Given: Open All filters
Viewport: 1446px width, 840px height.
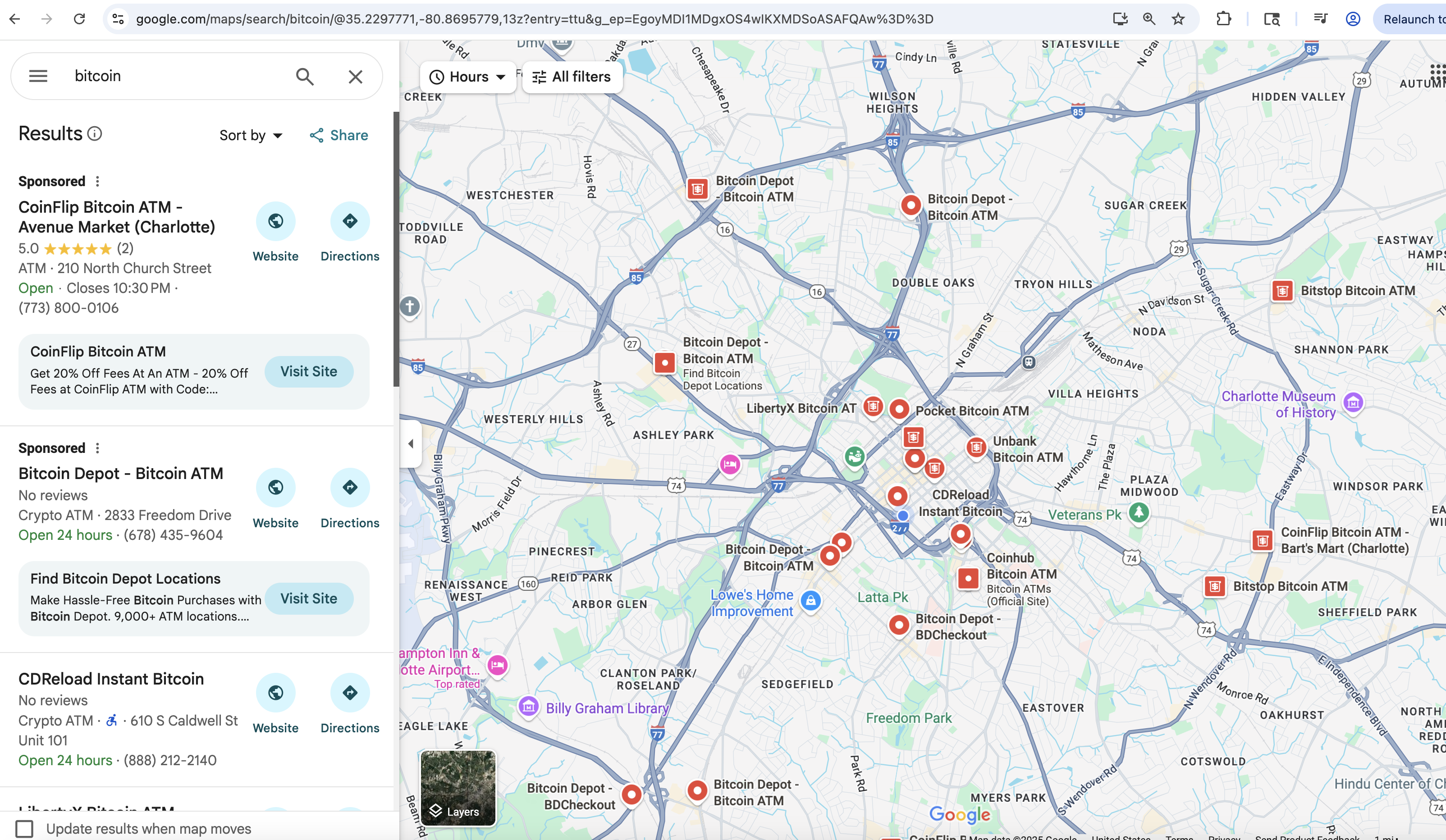Looking at the screenshot, I should [572, 77].
